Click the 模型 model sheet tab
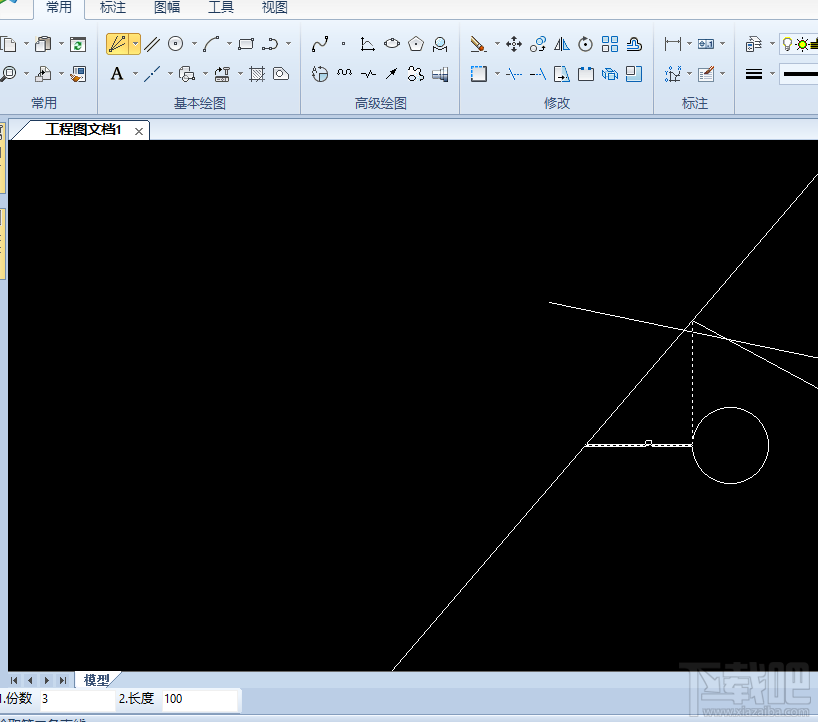The image size is (818, 722). 97,680
